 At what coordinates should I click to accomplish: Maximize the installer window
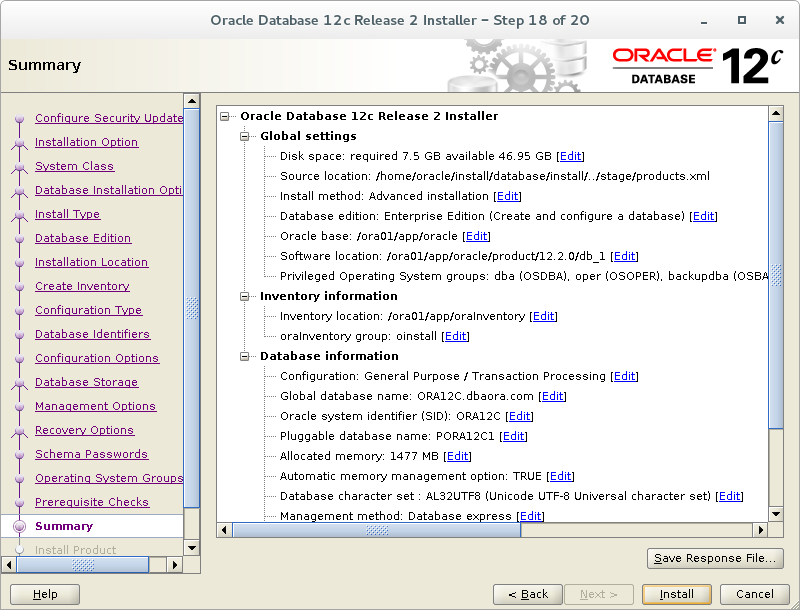tap(742, 20)
